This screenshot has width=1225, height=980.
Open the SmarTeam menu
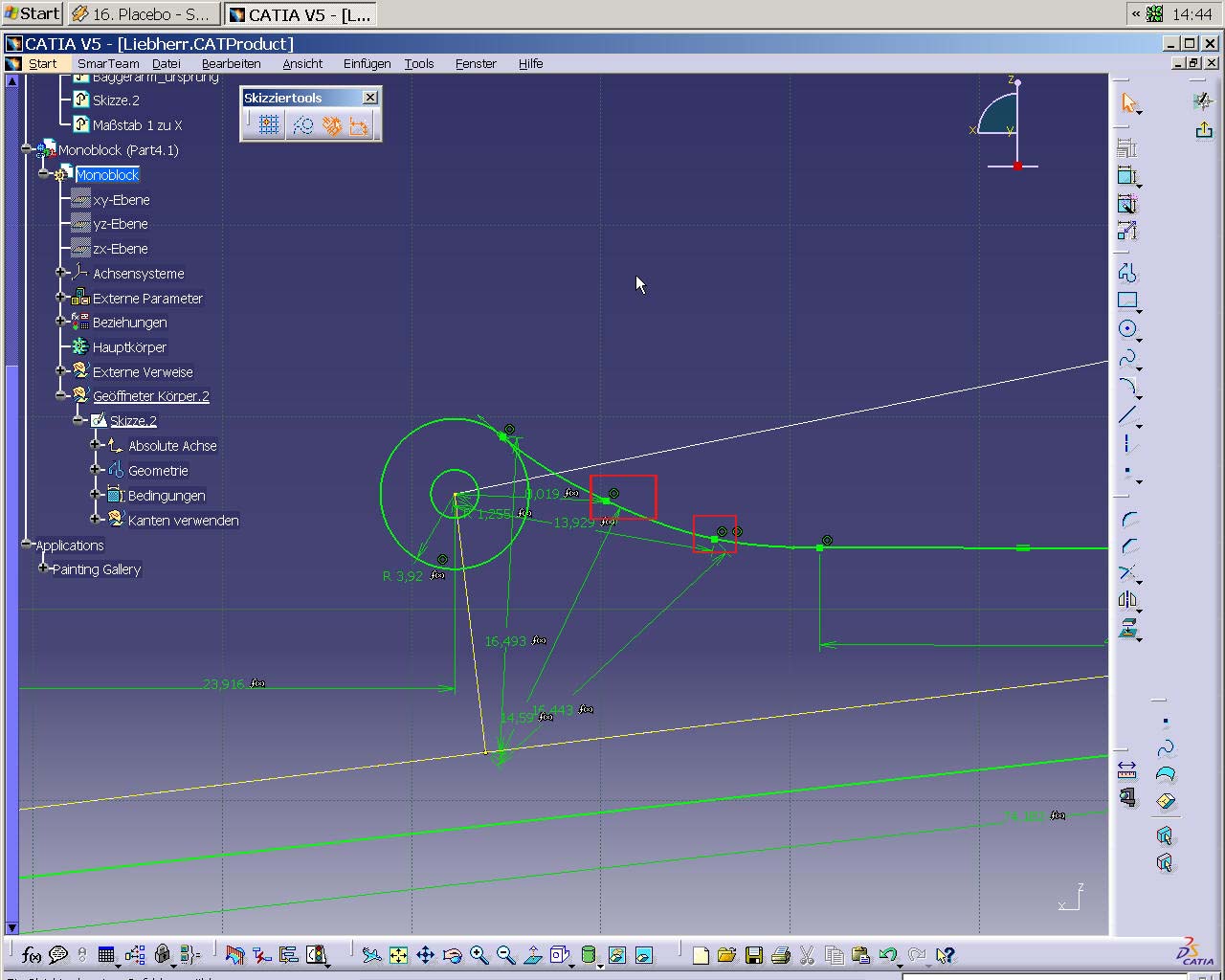108,63
